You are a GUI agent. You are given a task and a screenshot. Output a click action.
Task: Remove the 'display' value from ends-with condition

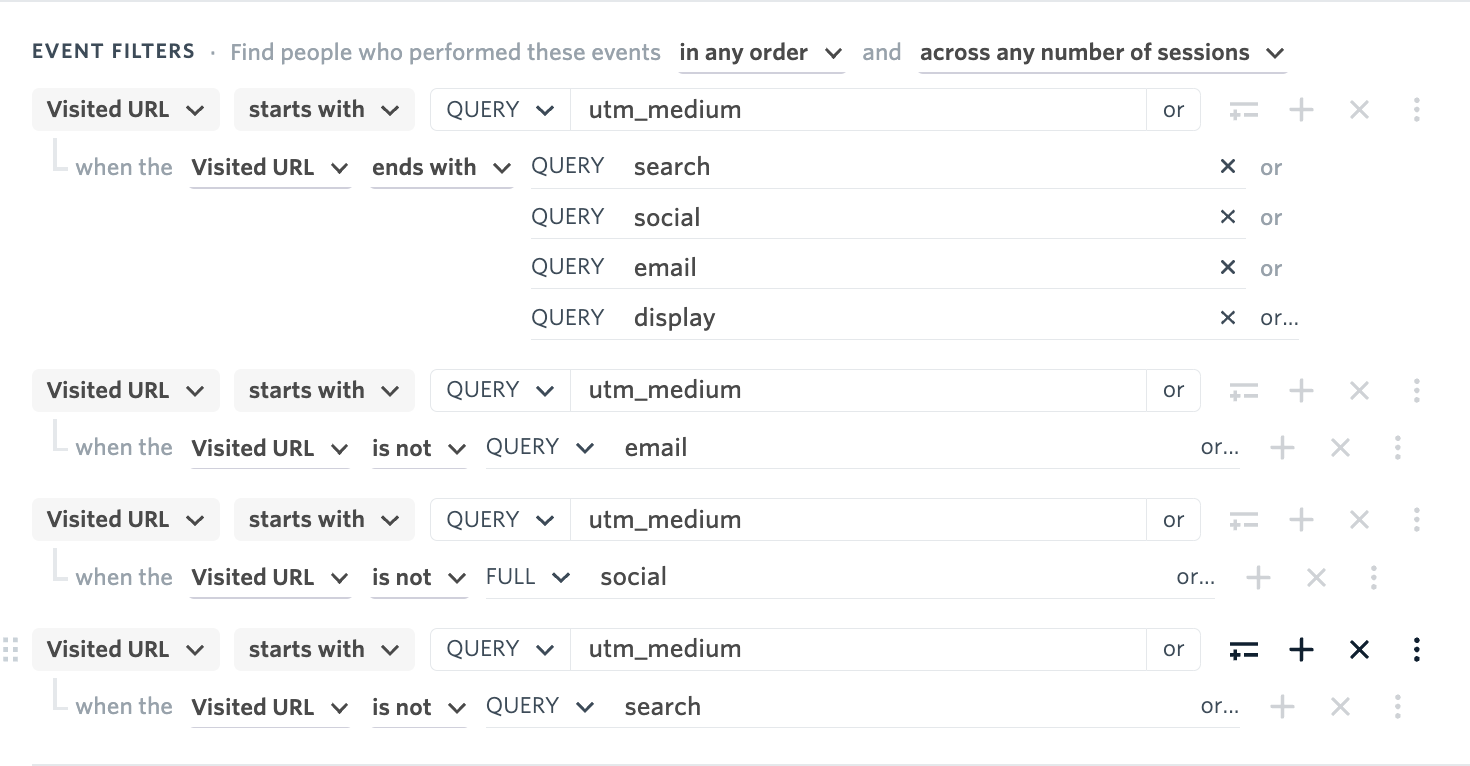(1228, 318)
